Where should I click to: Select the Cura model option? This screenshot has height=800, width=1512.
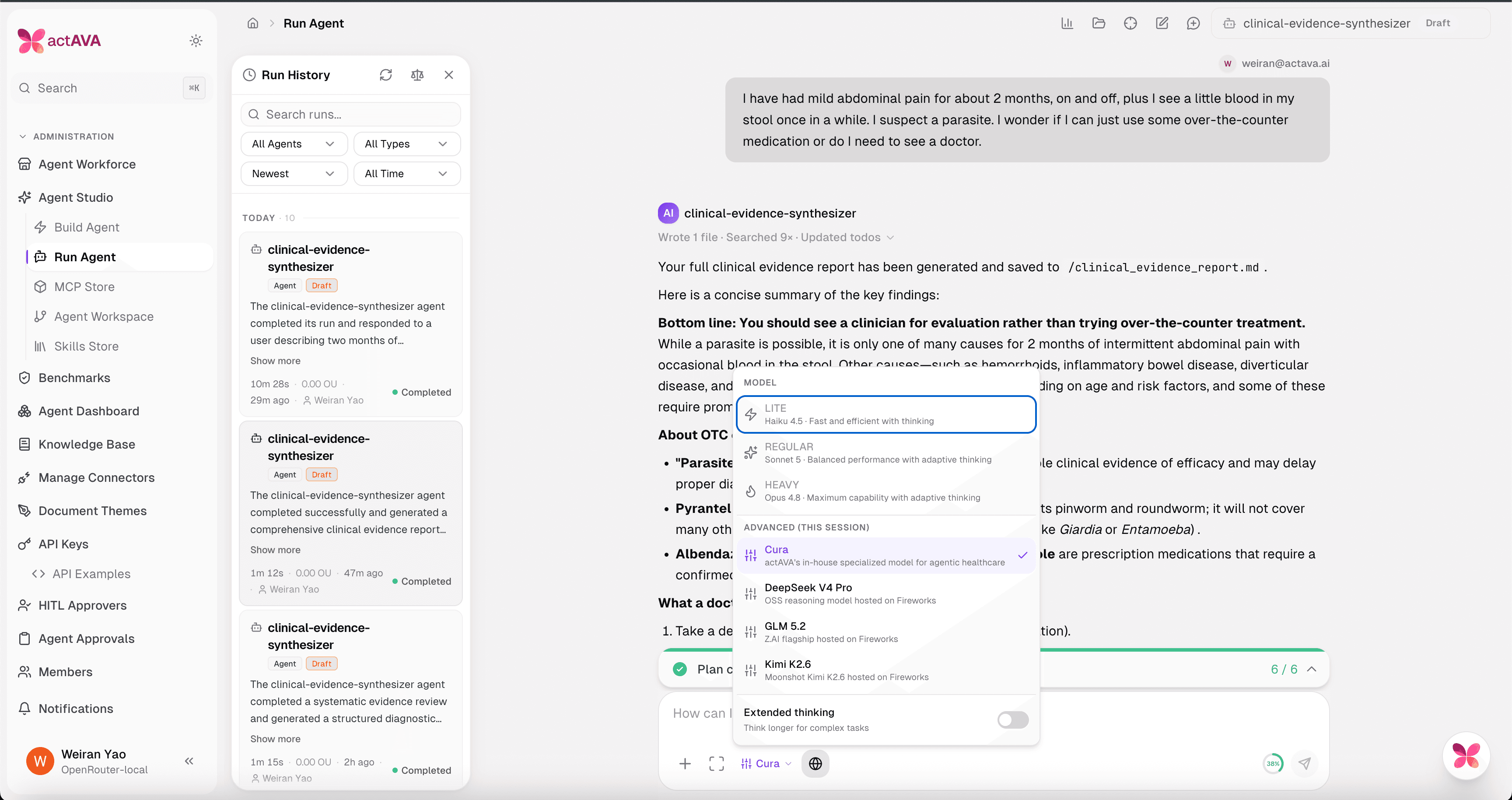coord(885,555)
